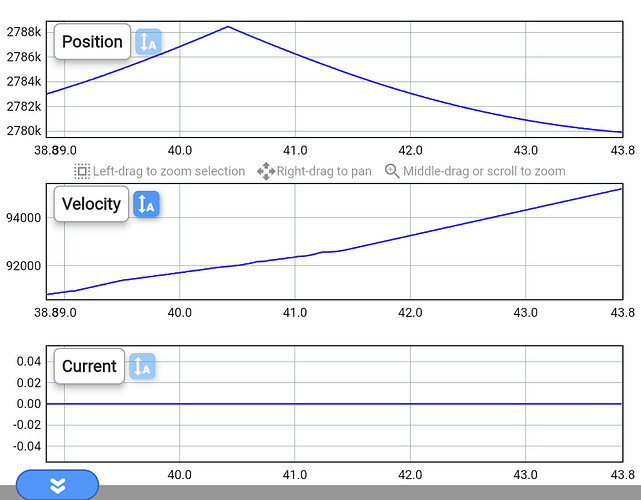Click the gray bar at the bottom
The width and height of the screenshot is (641, 500).
coord(370,492)
